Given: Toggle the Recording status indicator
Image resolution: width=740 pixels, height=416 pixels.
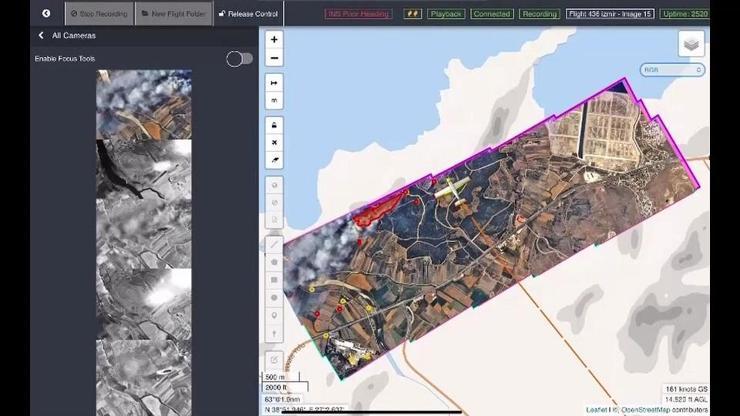Looking at the screenshot, I should 540,14.
